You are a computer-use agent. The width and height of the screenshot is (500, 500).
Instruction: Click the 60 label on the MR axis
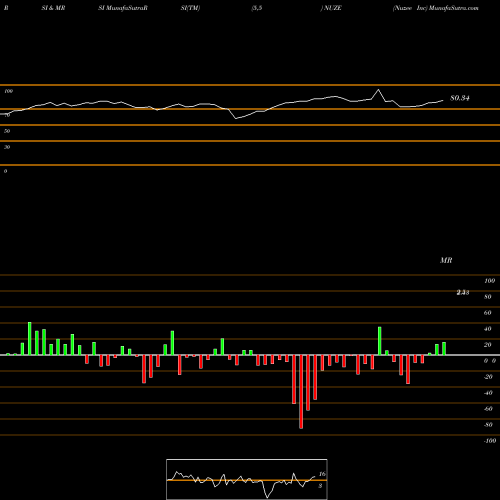point(487,313)
